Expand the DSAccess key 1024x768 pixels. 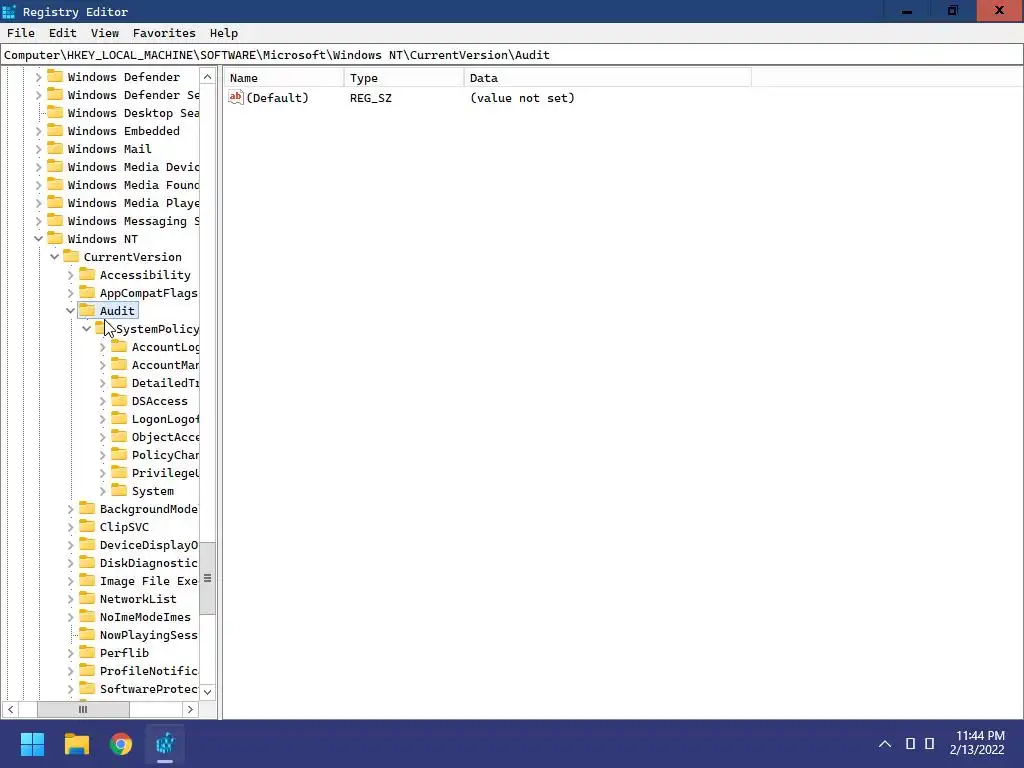(103, 401)
